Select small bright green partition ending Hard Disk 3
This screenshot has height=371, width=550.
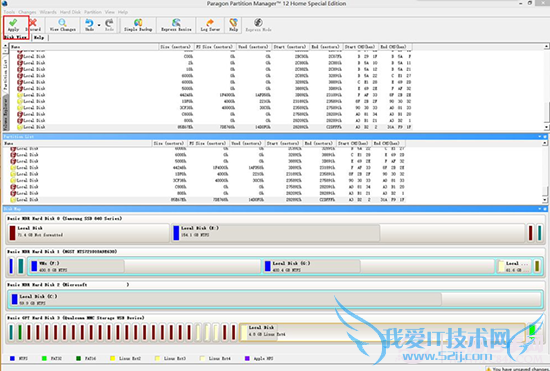[x=532, y=331]
